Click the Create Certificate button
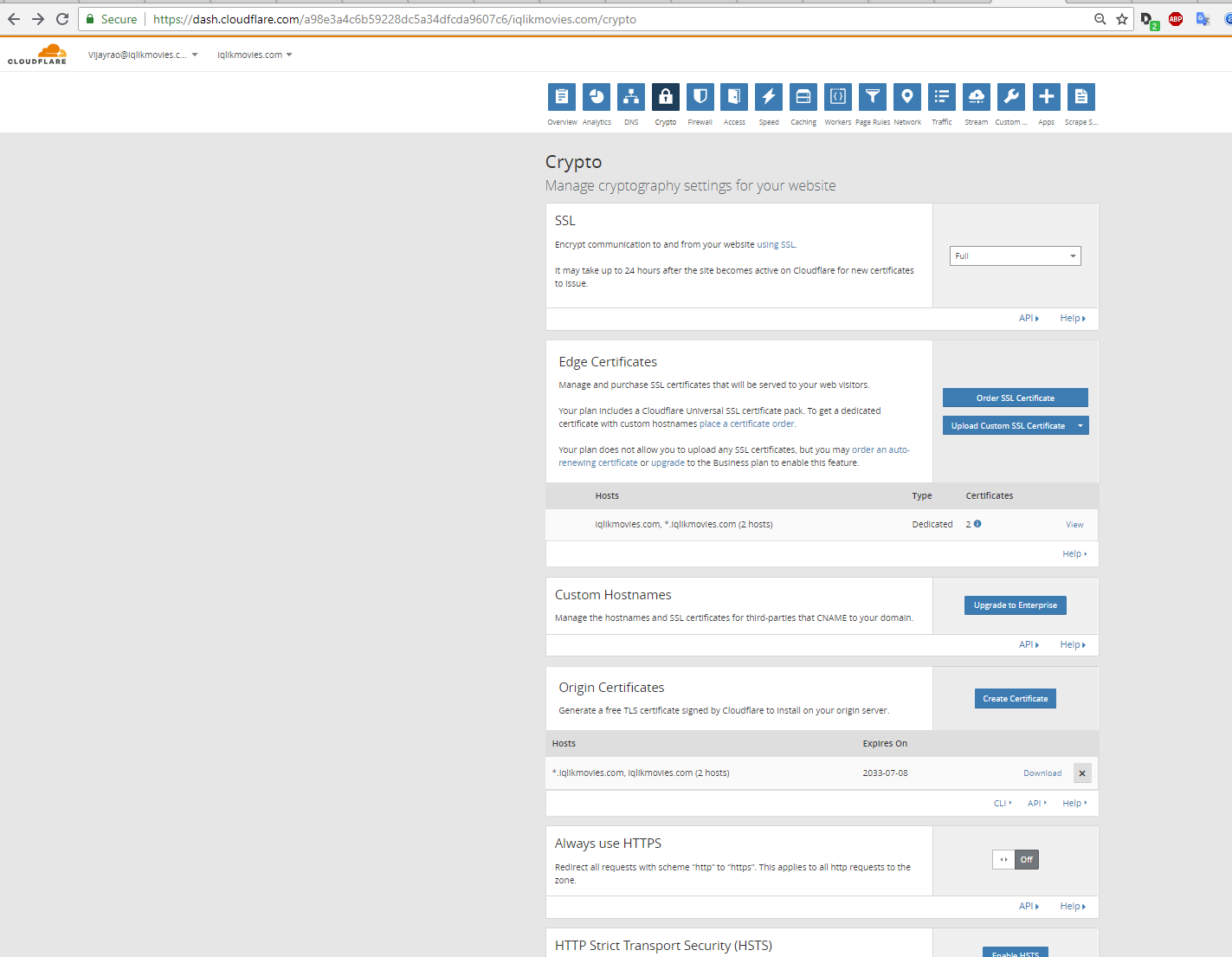 (1016, 699)
